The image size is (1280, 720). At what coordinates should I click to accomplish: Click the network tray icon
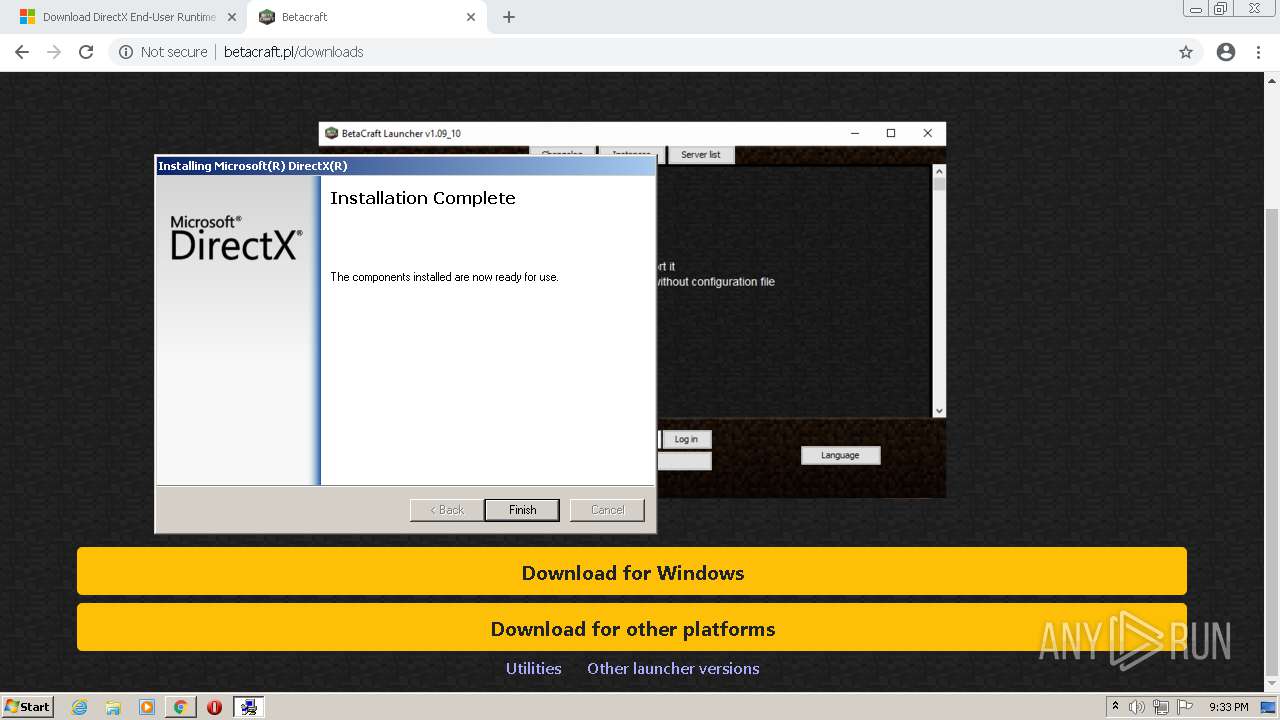(x=1161, y=707)
